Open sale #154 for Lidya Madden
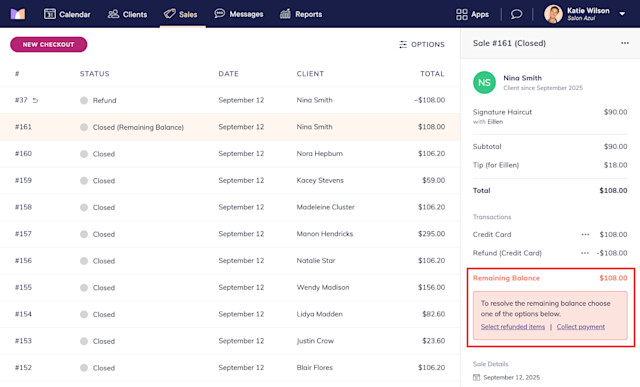 pos(230,314)
